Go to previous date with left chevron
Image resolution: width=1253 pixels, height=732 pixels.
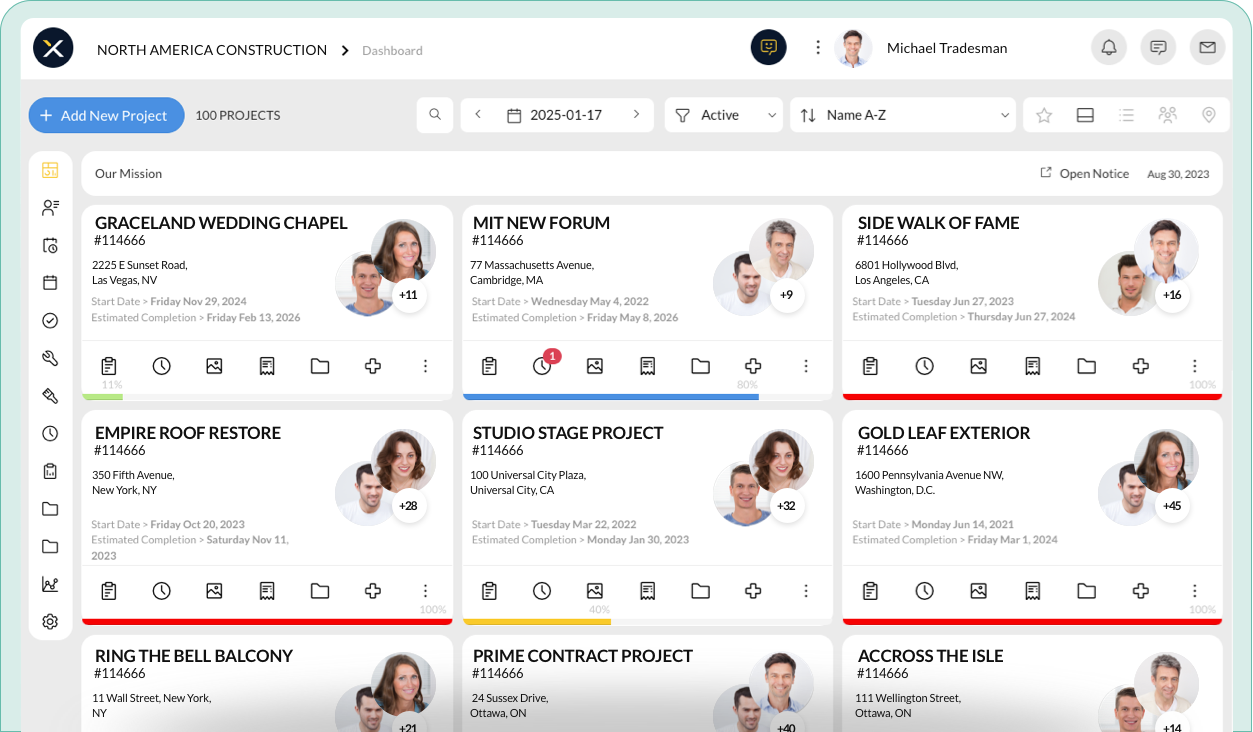[x=478, y=115]
